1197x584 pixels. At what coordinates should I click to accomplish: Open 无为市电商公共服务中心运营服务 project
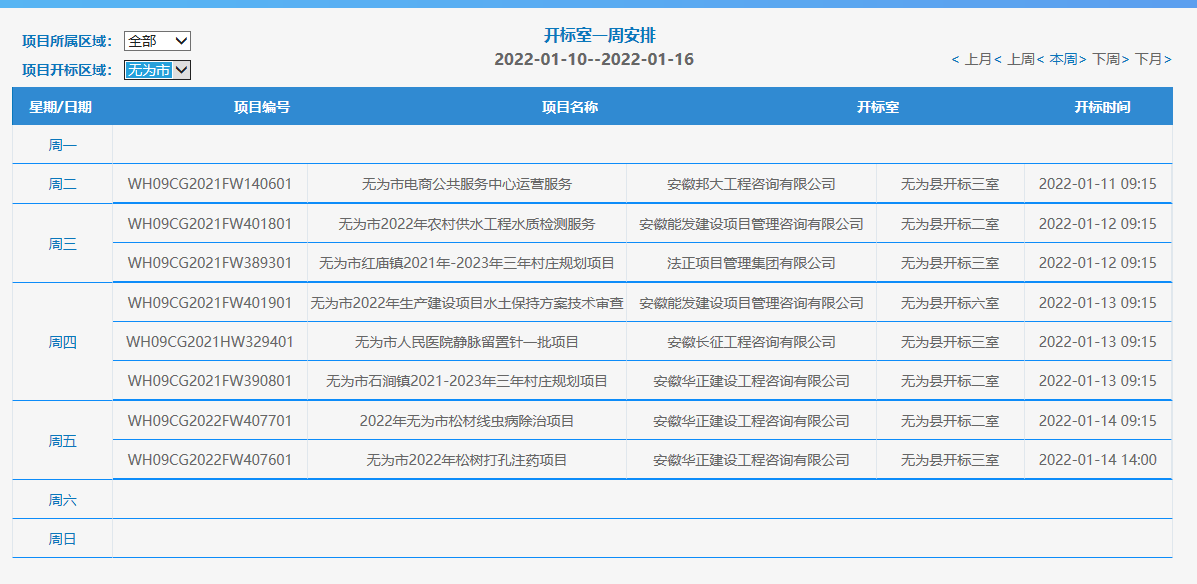pyautogui.click(x=467, y=184)
